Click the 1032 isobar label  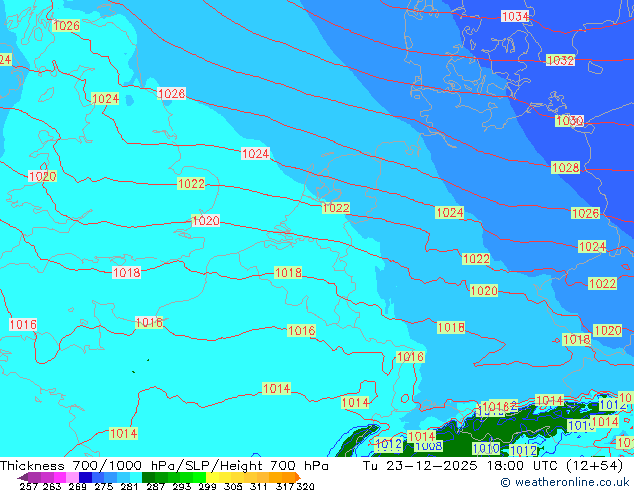(560, 60)
